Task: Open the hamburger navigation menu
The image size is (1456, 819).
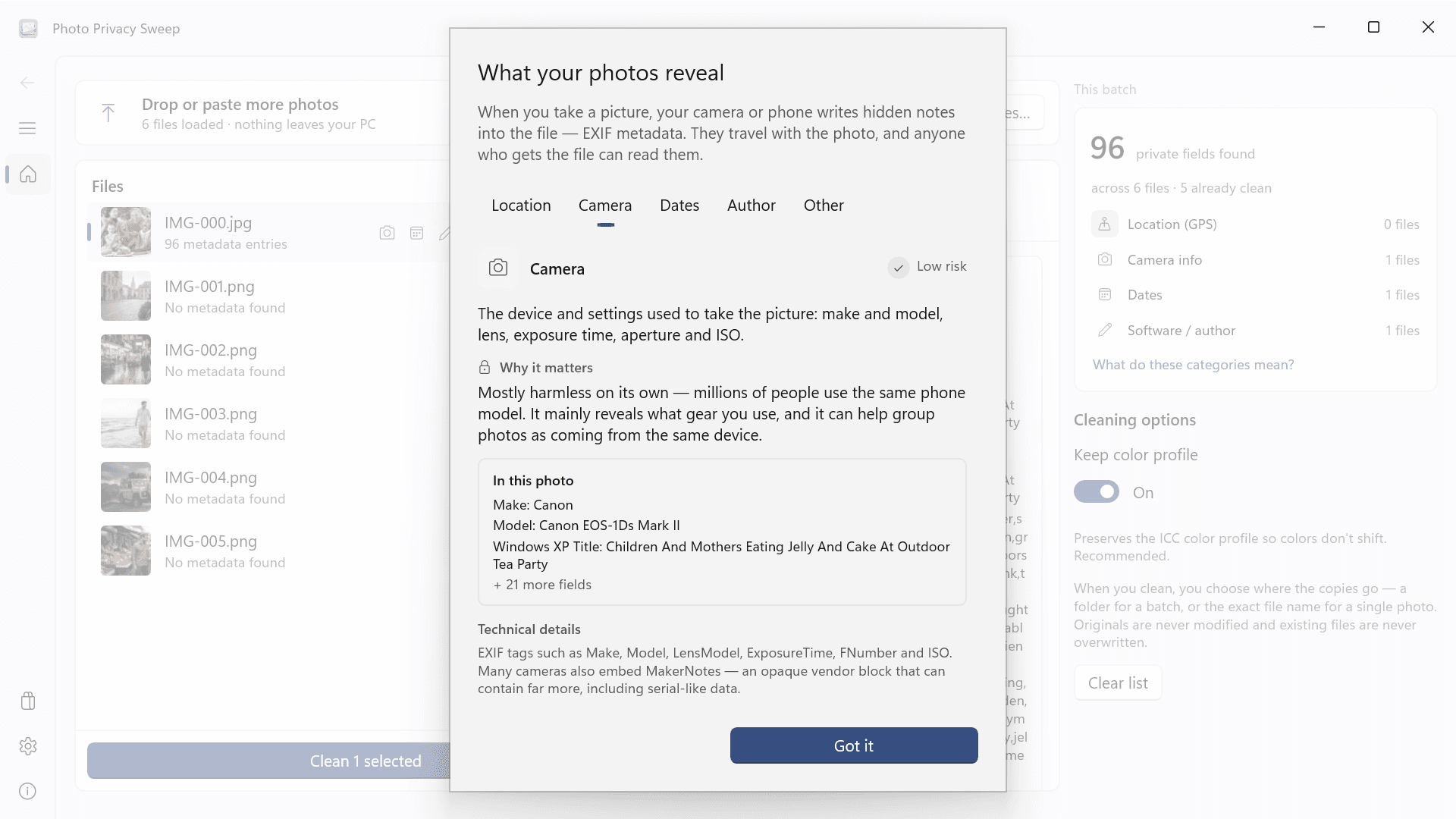Action: point(27,128)
